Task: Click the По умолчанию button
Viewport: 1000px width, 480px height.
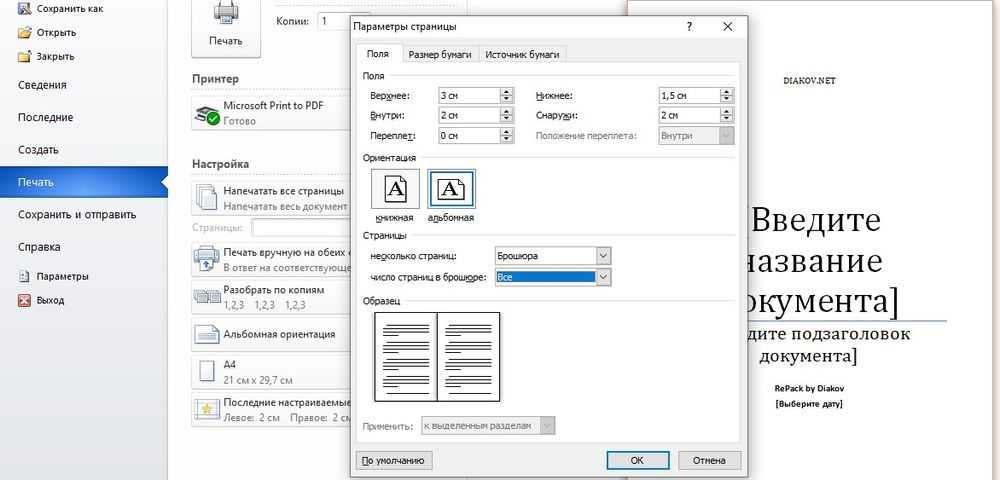Action: 394,461
